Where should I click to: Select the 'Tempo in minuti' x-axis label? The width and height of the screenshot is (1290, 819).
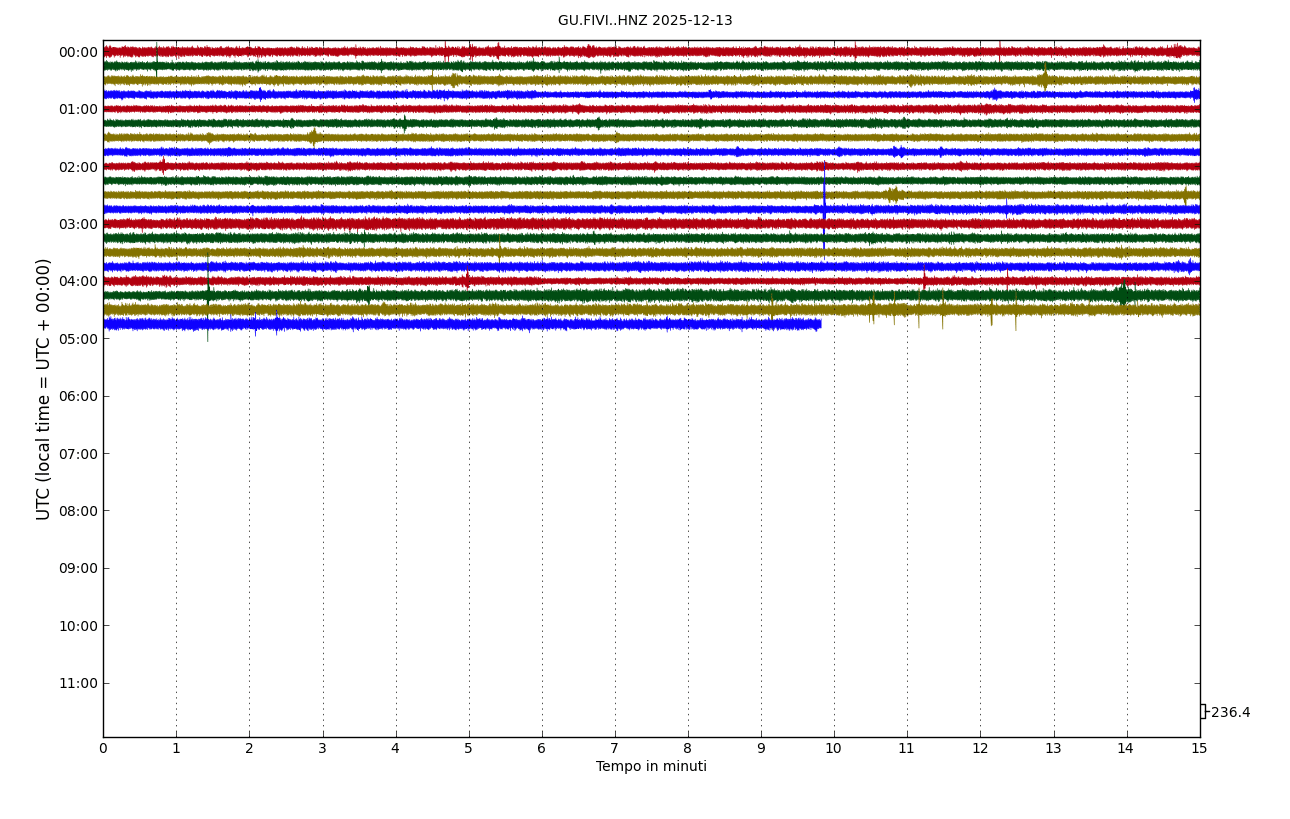651,767
